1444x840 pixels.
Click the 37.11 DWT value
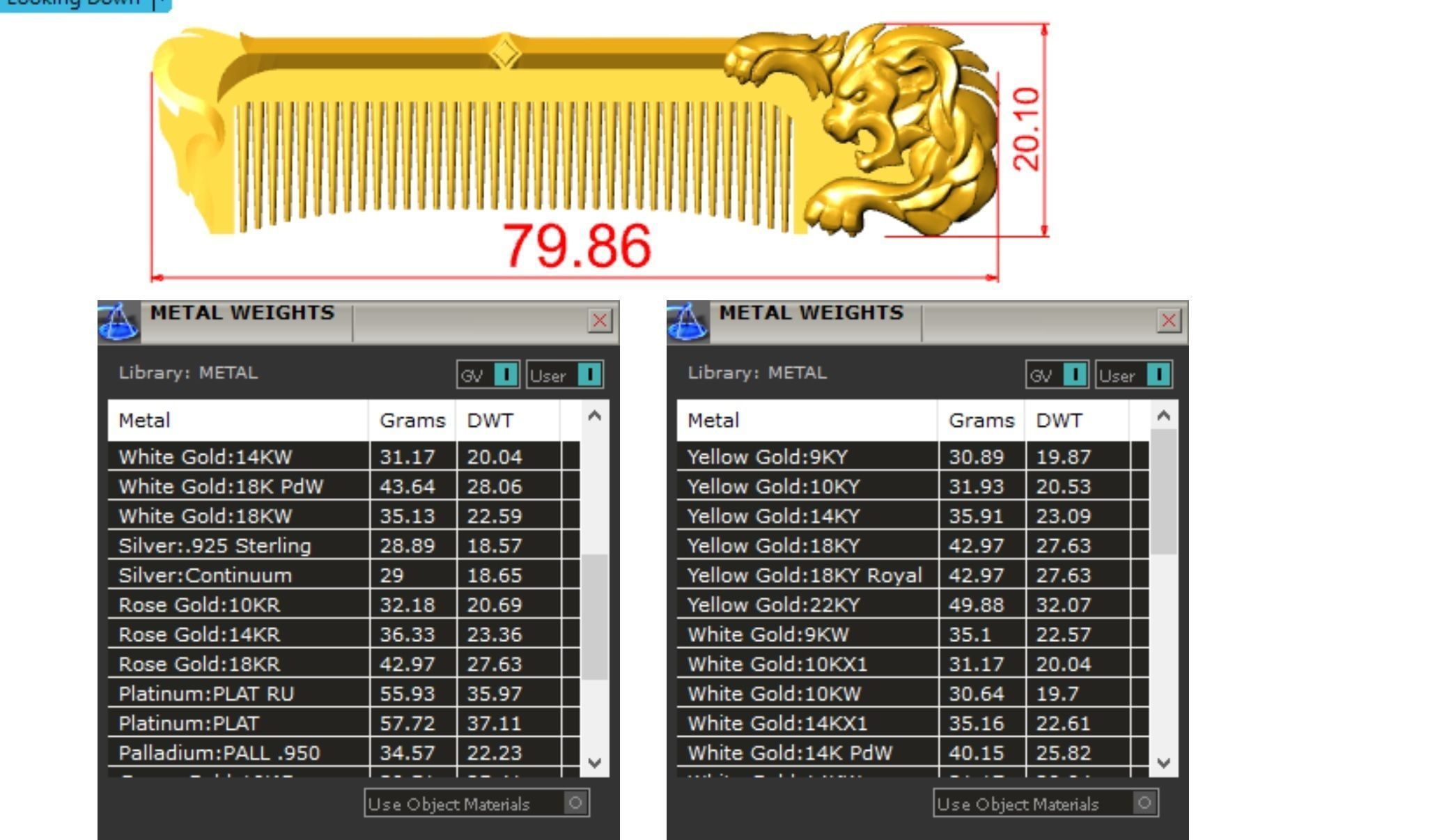coord(494,723)
